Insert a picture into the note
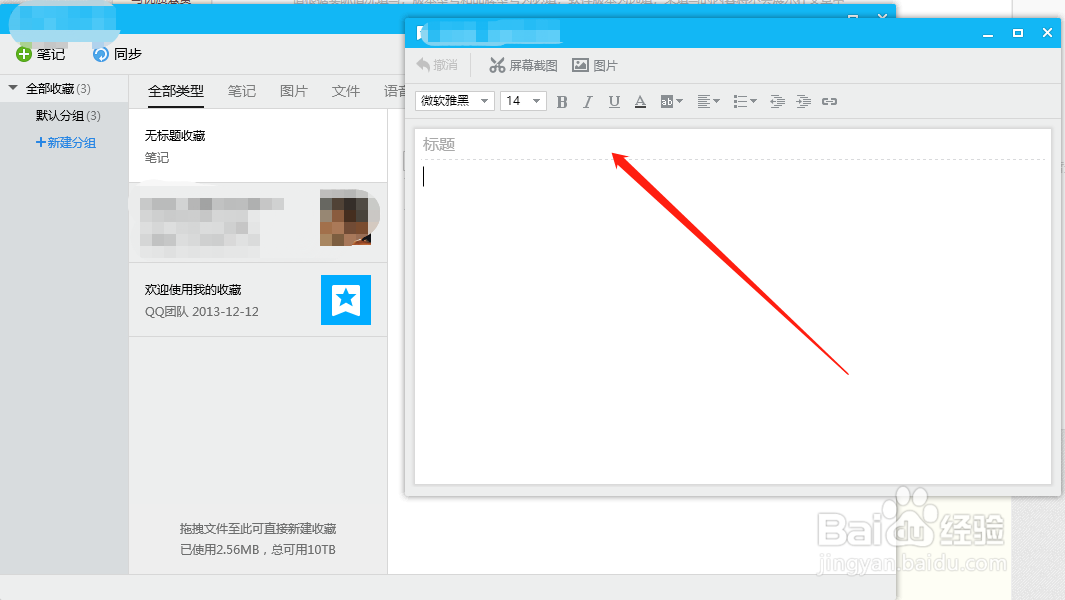Image resolution: width=1065 pixels, height=600 pixels. tap(594, 65)
